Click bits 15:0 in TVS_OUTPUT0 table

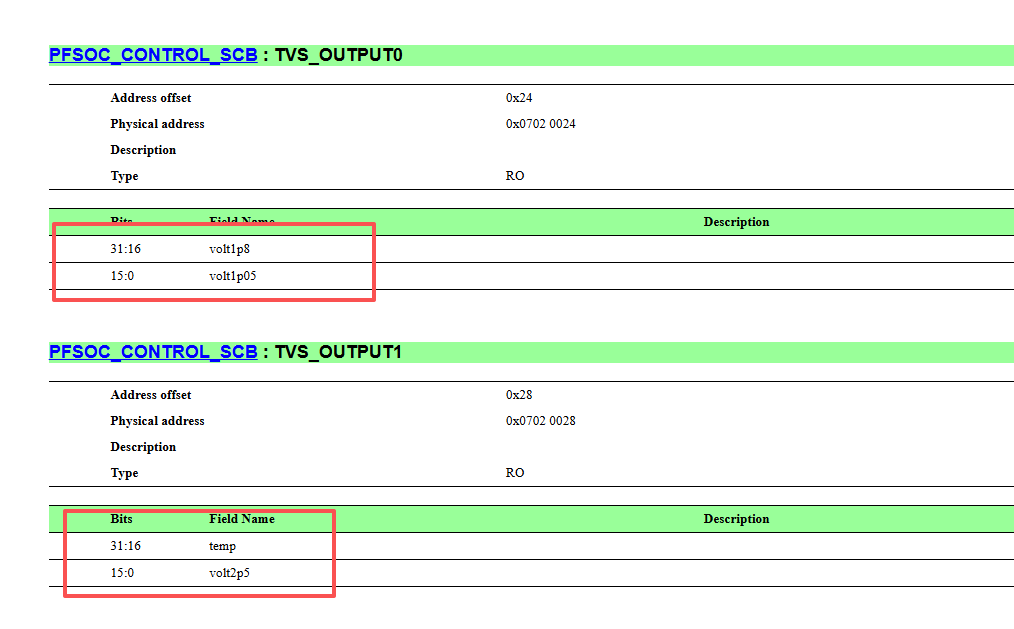(122, 276)
